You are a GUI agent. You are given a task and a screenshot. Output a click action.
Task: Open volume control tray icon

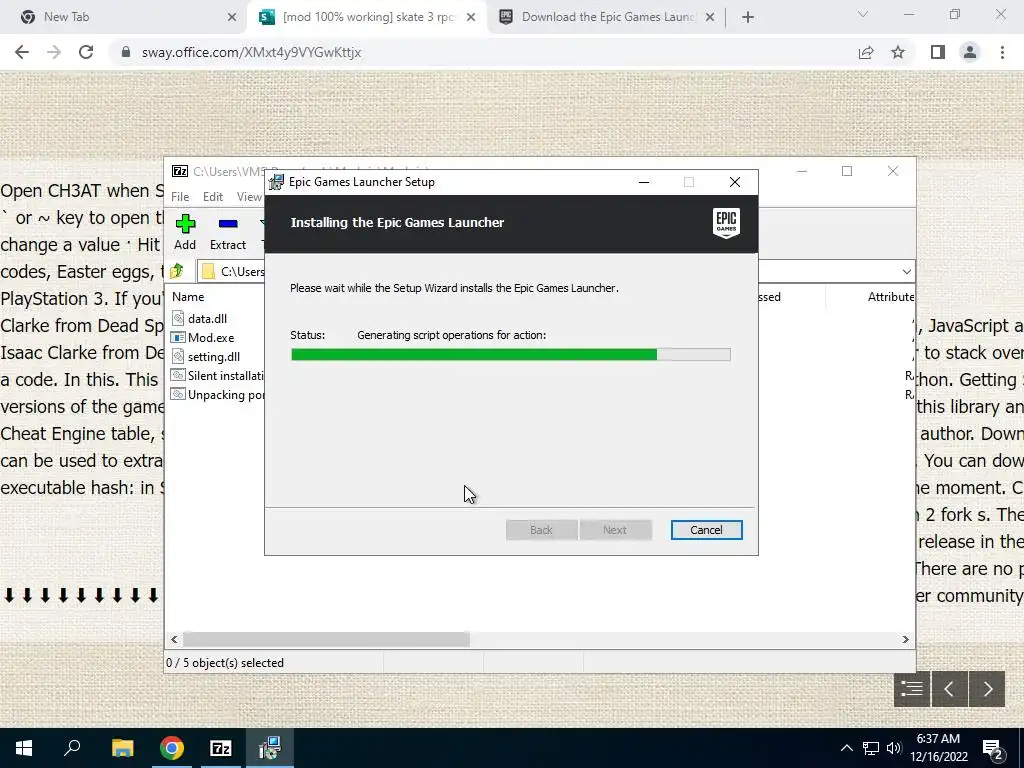(x=894, y=748)
